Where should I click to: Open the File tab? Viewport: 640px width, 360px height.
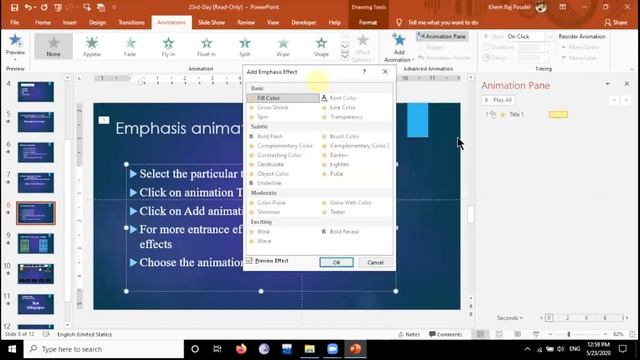point(14,22)
